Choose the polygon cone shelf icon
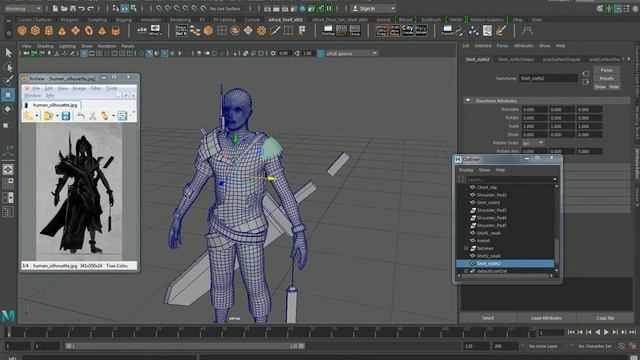Viewport: 640px width, 360px height. [62, 31]
